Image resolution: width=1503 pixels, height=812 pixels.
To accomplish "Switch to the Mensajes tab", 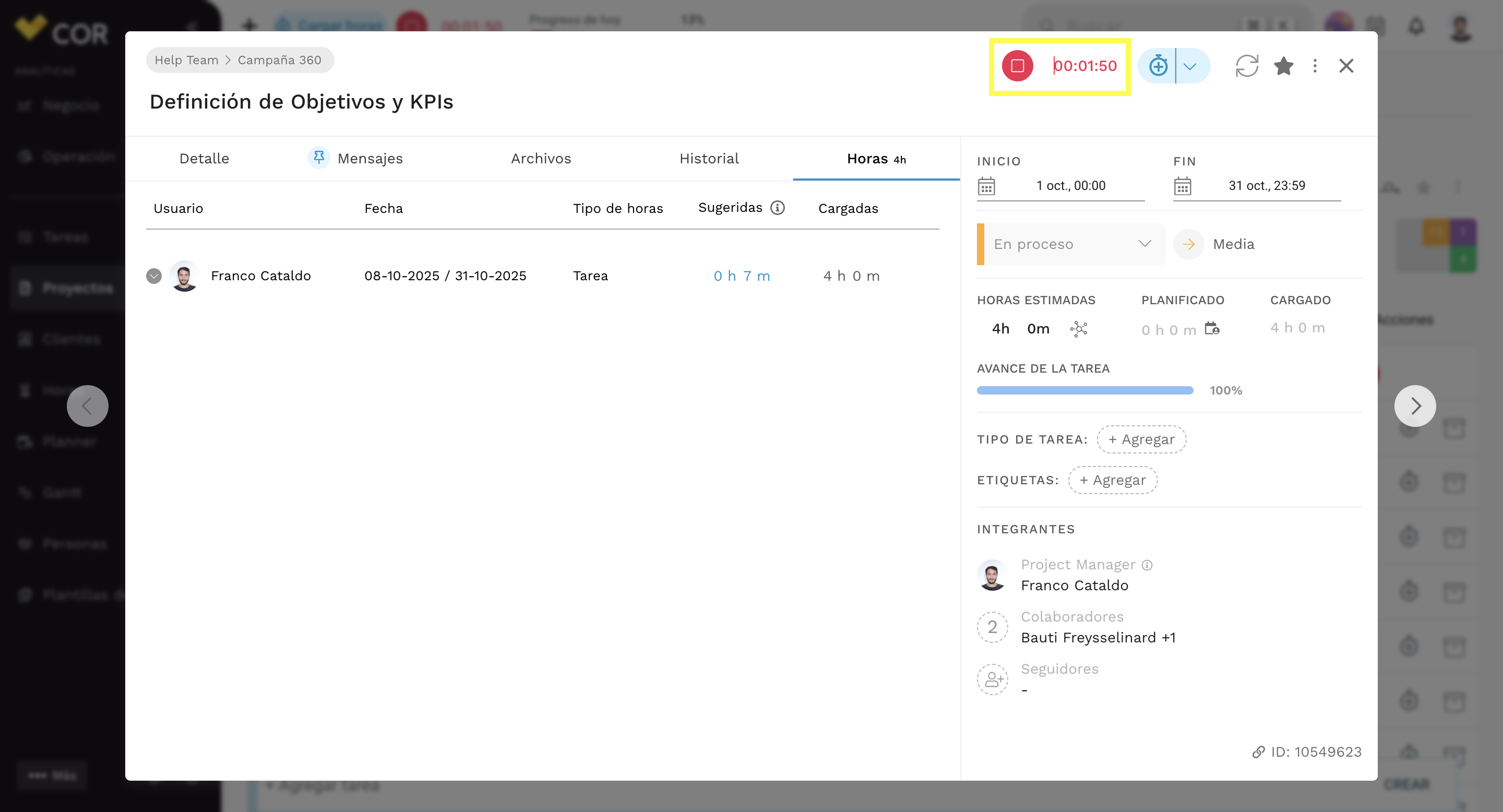I will (370, 159).
